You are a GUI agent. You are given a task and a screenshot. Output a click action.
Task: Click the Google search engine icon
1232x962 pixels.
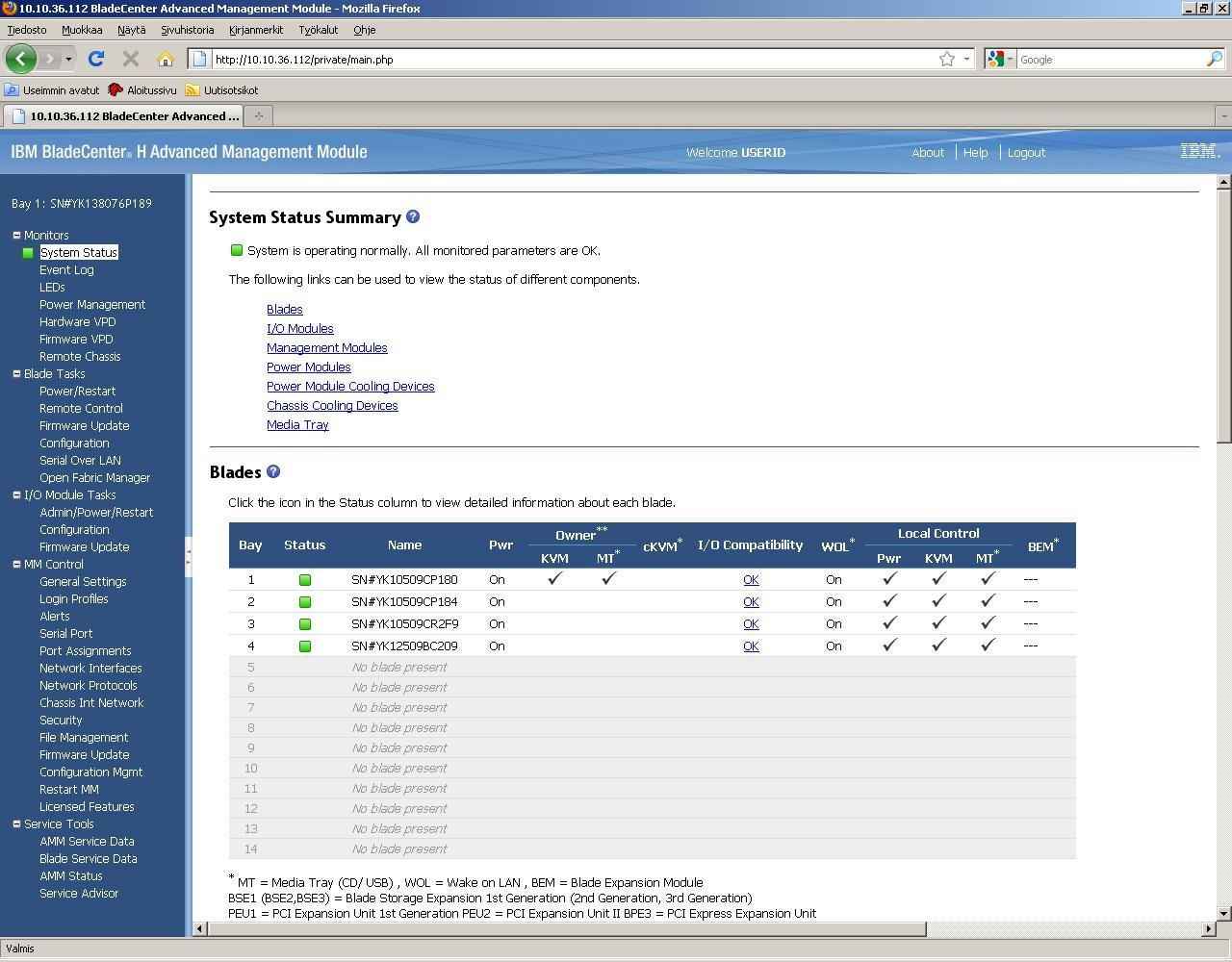point(996,59)
